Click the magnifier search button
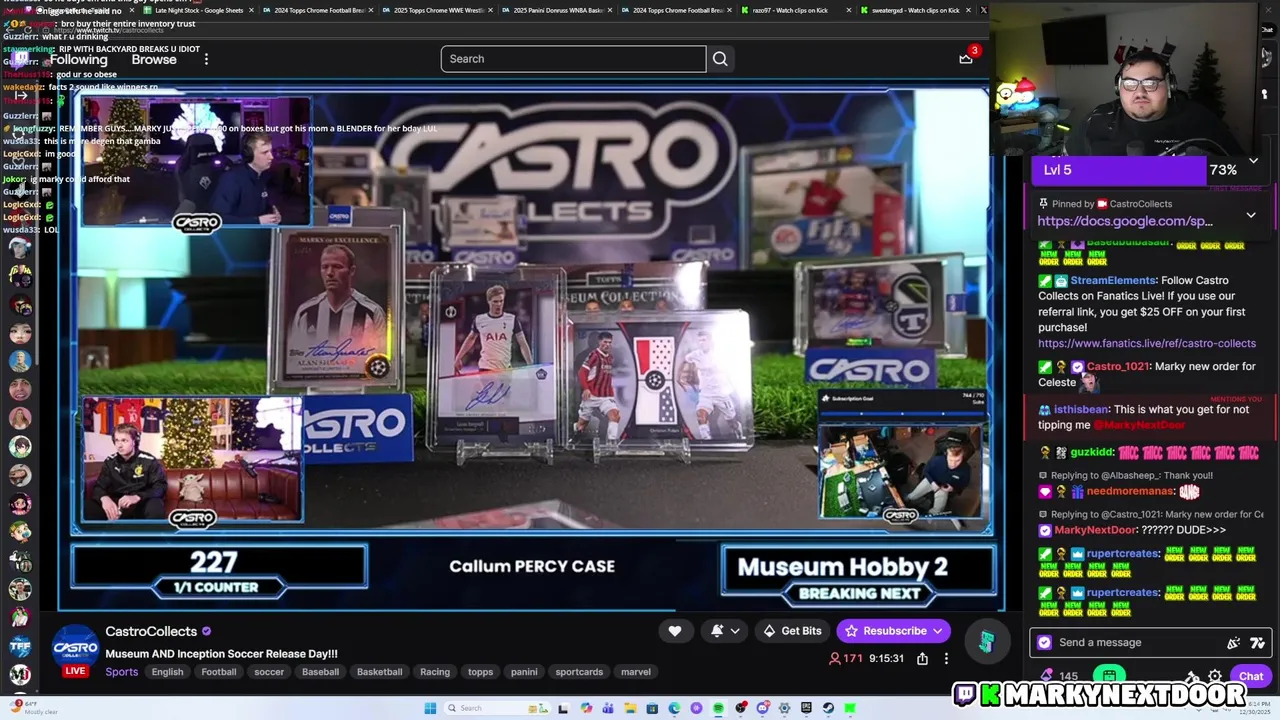This screenshot has height=720, width=1280. [720, 59]
